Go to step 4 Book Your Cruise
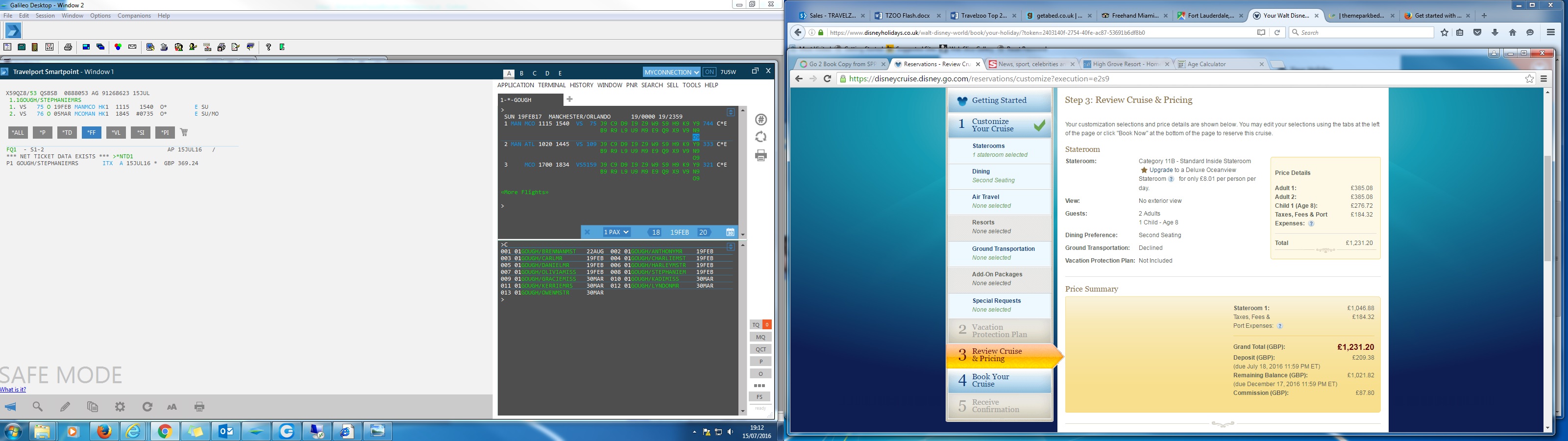Viewport: 1568px width, 441px height. 1000,381
